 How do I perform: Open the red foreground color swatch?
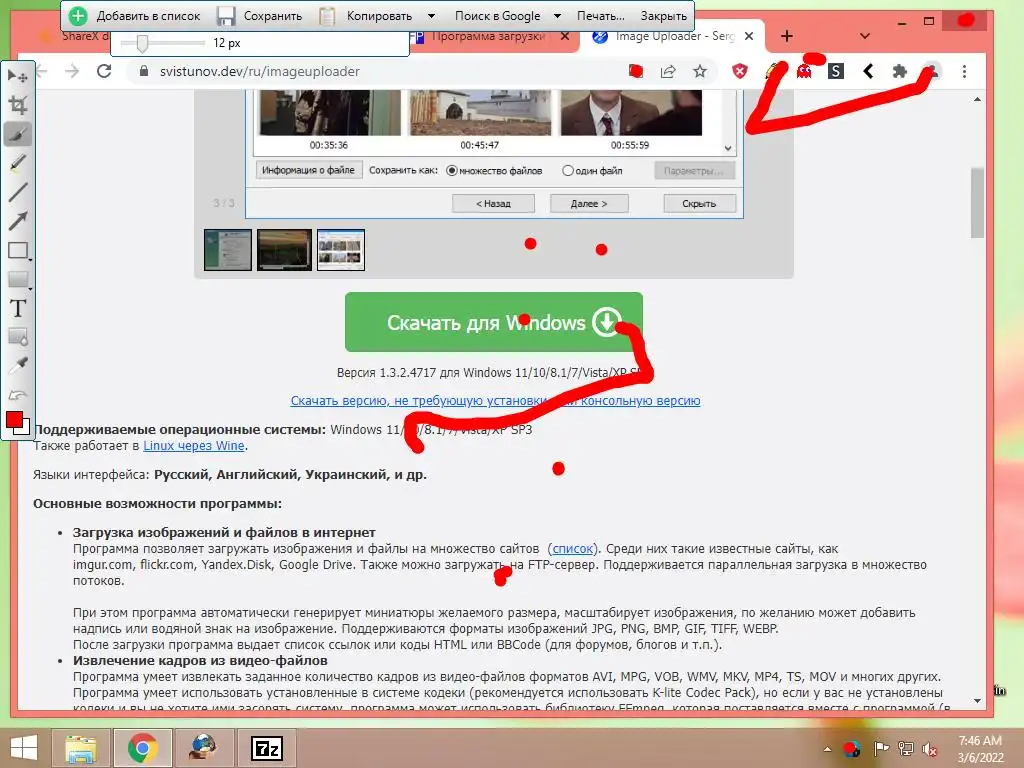pyautogui.click(x=14, y=420)
